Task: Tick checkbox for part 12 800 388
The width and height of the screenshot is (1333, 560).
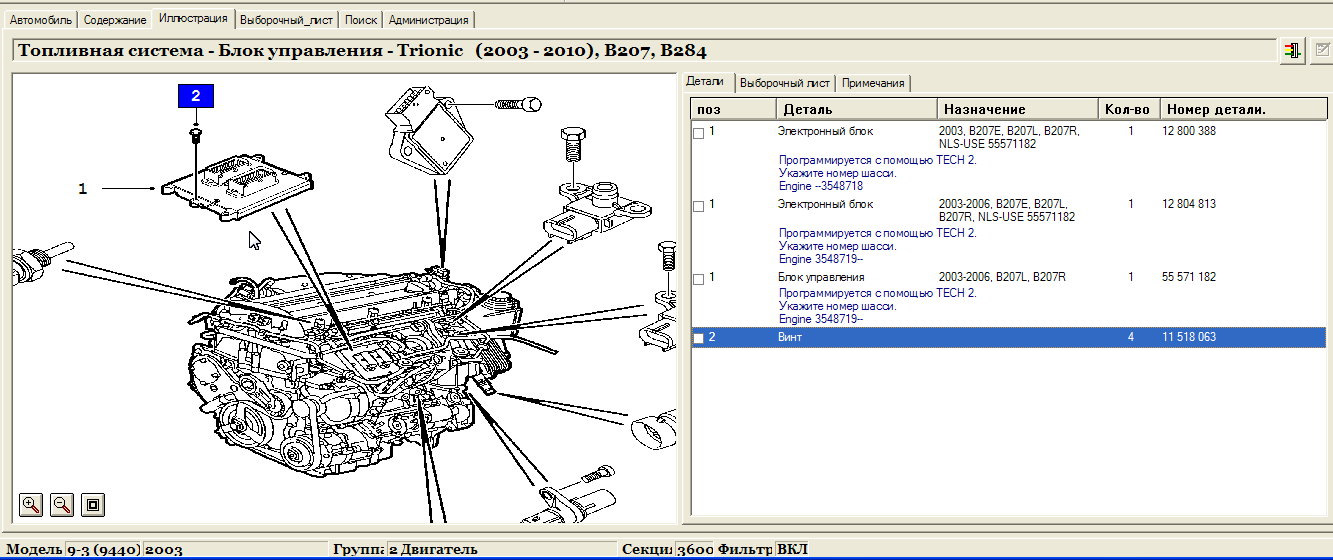Action: click(x=698, y=133)
